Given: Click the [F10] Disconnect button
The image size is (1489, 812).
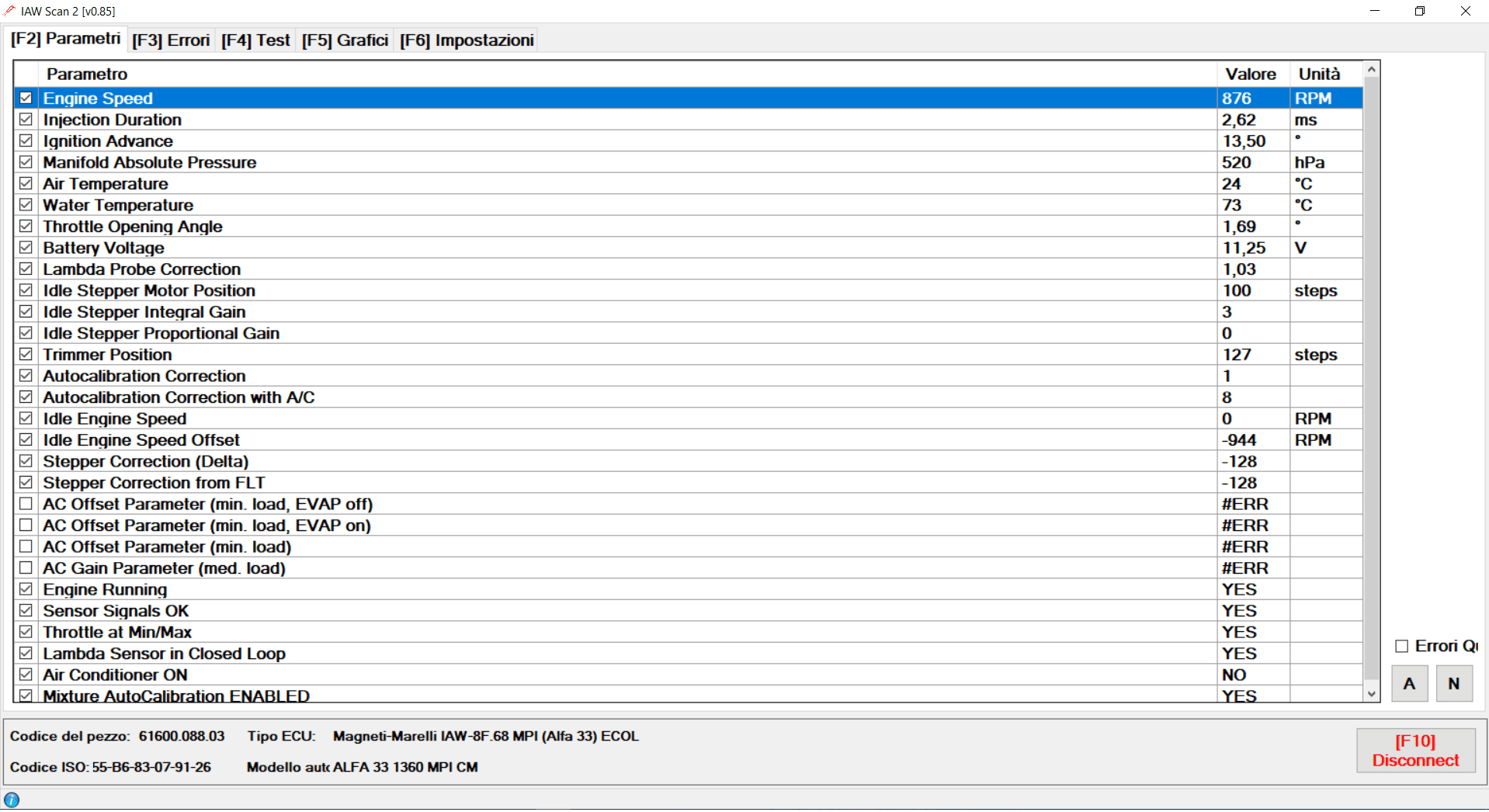Looking at the screenshot, I should pyautogui.click(x=1415, y=751).
